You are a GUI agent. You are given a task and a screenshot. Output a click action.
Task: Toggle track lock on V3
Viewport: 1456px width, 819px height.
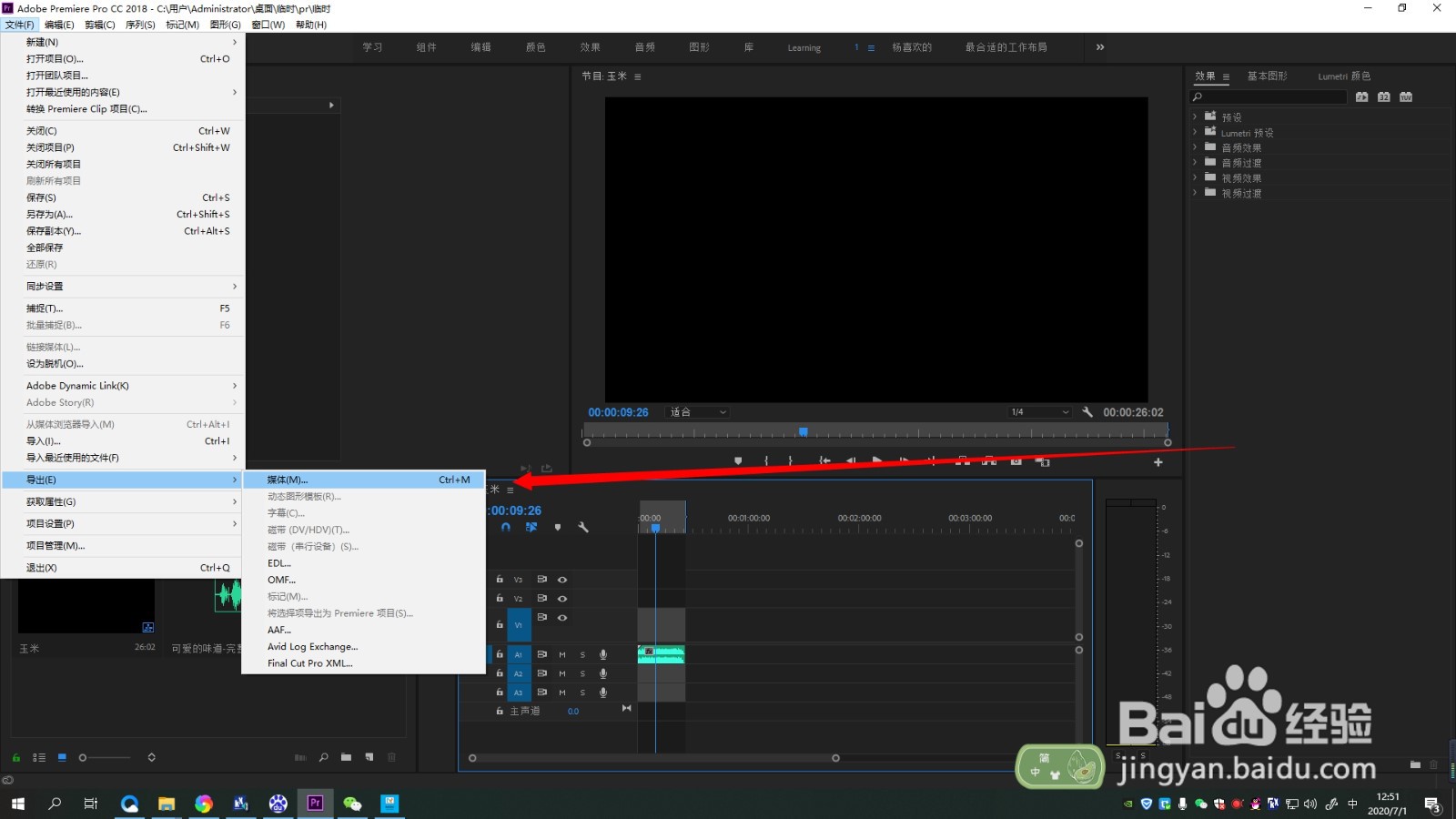tap(500, 580)
